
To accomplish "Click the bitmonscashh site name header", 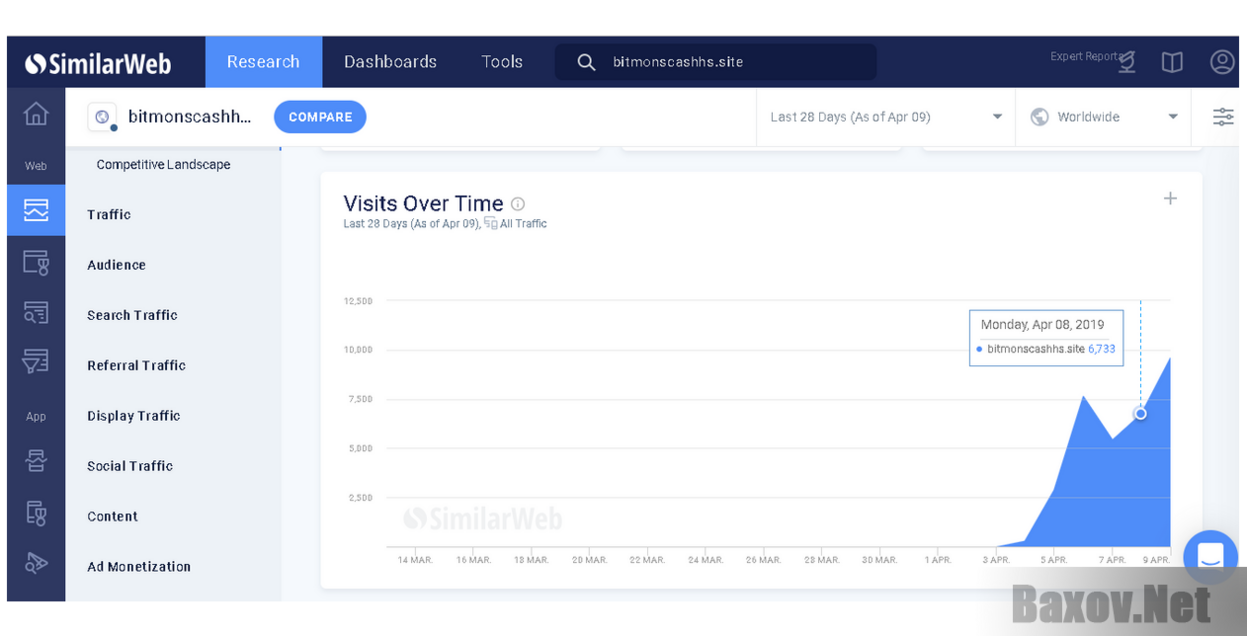I will tap(190, 117).
